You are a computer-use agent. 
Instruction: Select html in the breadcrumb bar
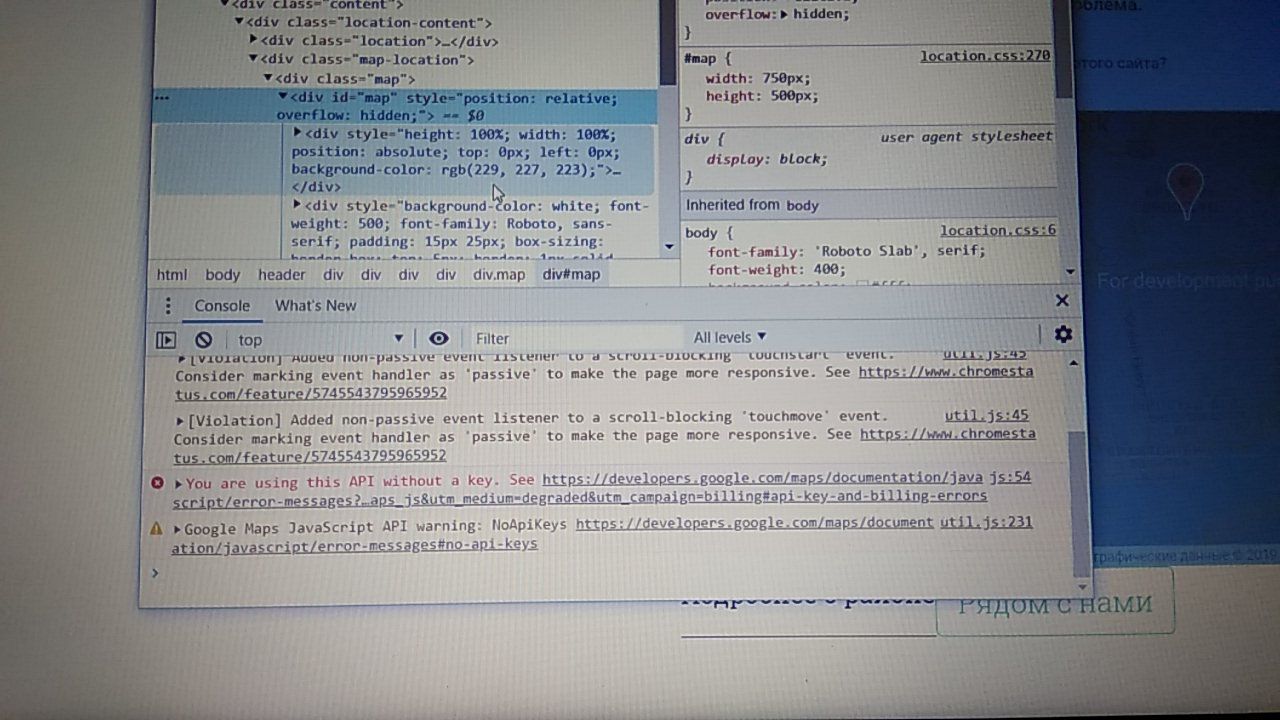click(x=172, y=275)
